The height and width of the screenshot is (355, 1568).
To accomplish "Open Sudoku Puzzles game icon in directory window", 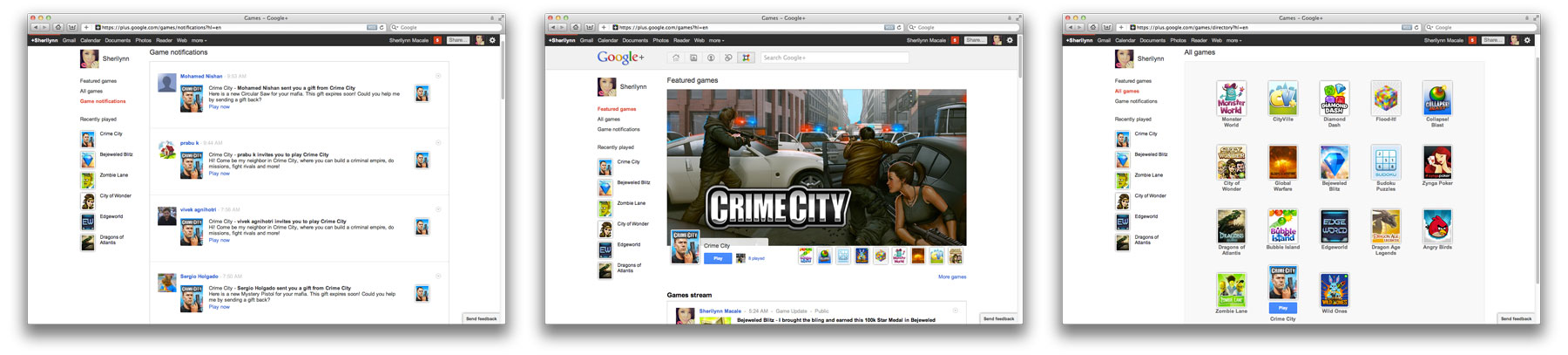I will [x=1386, y=162].
